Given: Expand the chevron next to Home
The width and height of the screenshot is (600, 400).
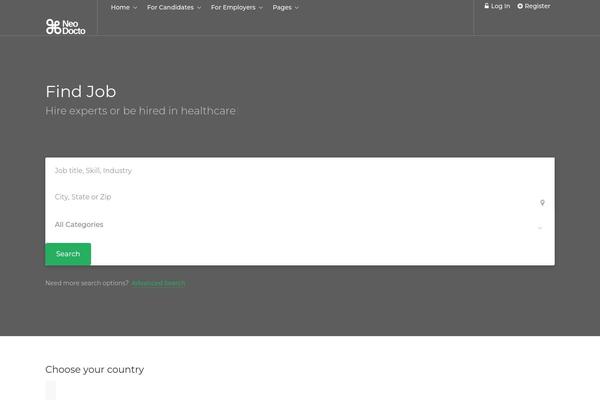Looking at the screenshot, I should pos(135,8).
